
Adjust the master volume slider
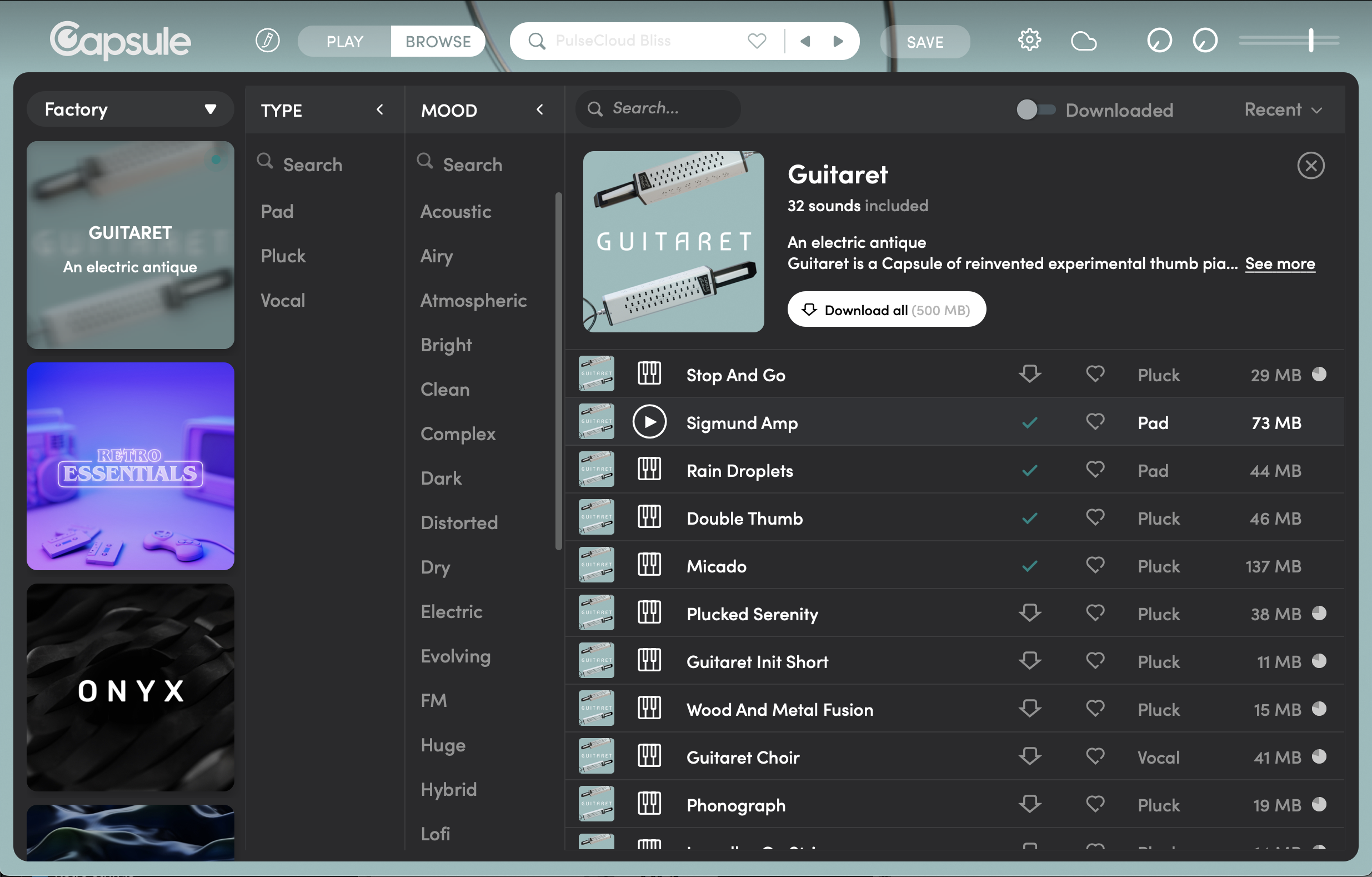[1310, 41]
